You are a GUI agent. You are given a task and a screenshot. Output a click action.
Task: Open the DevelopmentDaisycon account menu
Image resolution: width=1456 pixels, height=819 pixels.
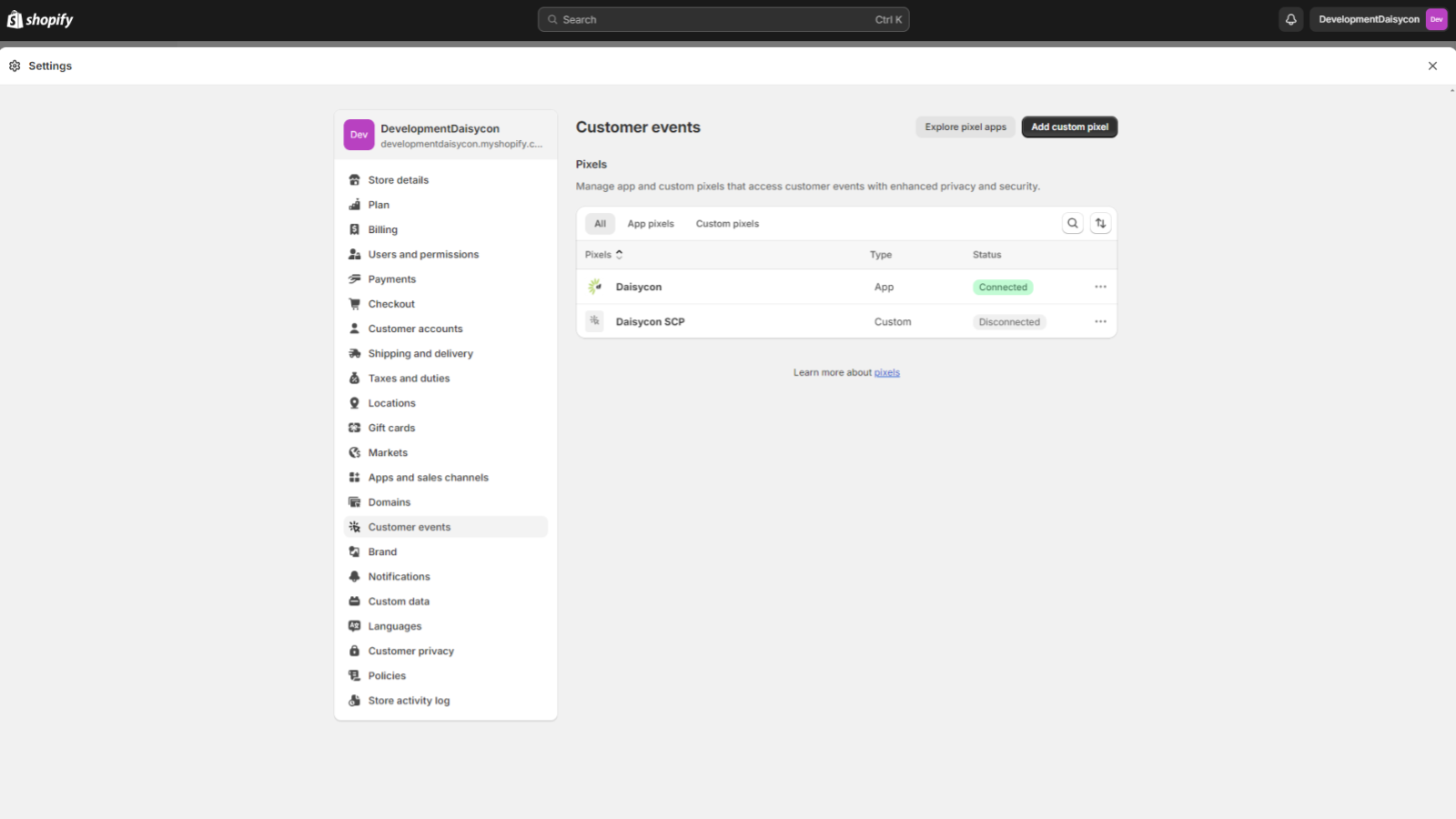pyautogui.click(x=1378, y=19)
